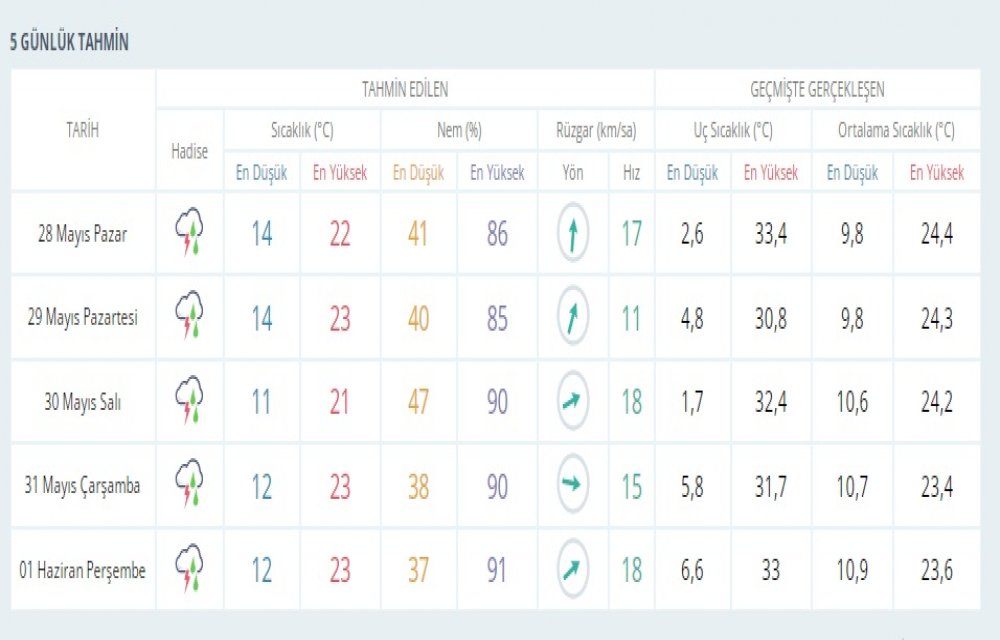The height and width of the screenshot is (640, 1000).
Task: Click the thunderstorm icon for 28 Mayıs Pazar
Action: click(x=189, y=233)
